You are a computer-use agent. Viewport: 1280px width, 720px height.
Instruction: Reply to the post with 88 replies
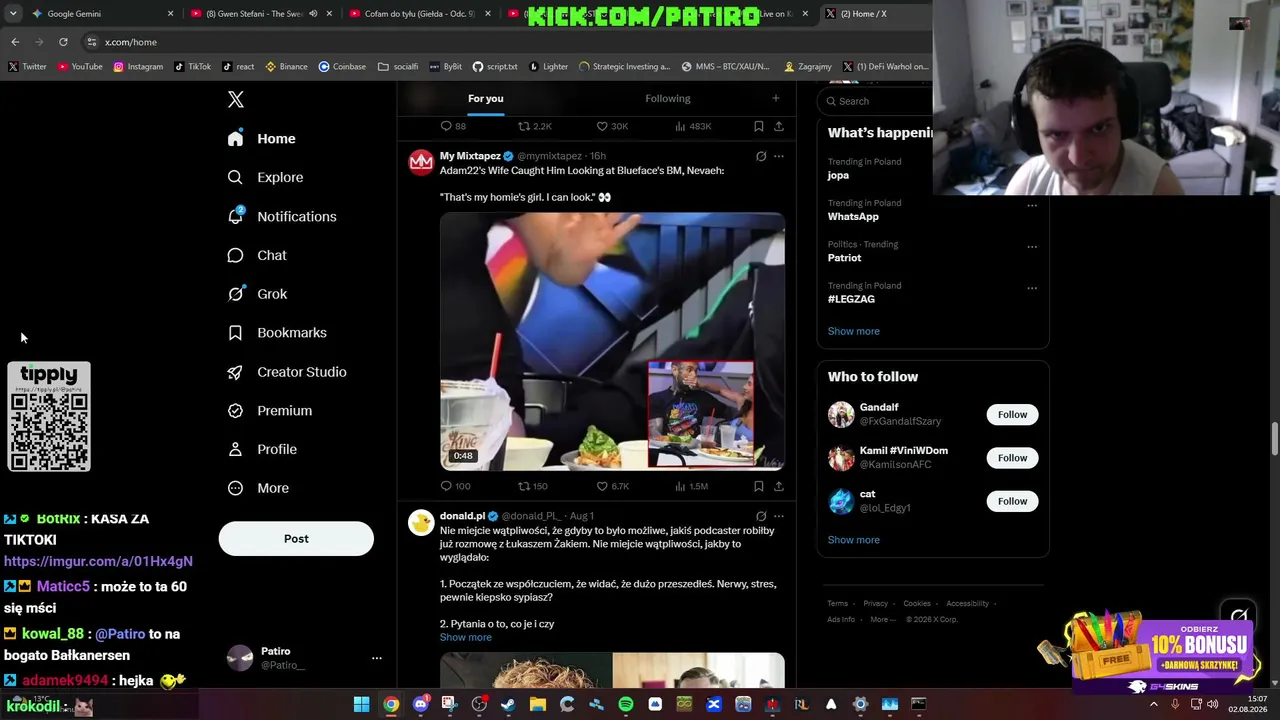(x=446, y=126)
